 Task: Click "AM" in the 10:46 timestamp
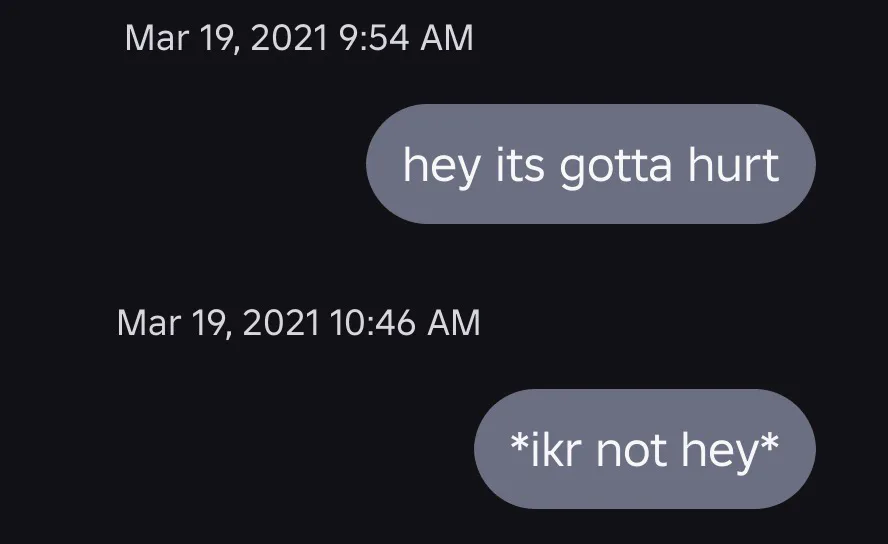tap(454, 323)
